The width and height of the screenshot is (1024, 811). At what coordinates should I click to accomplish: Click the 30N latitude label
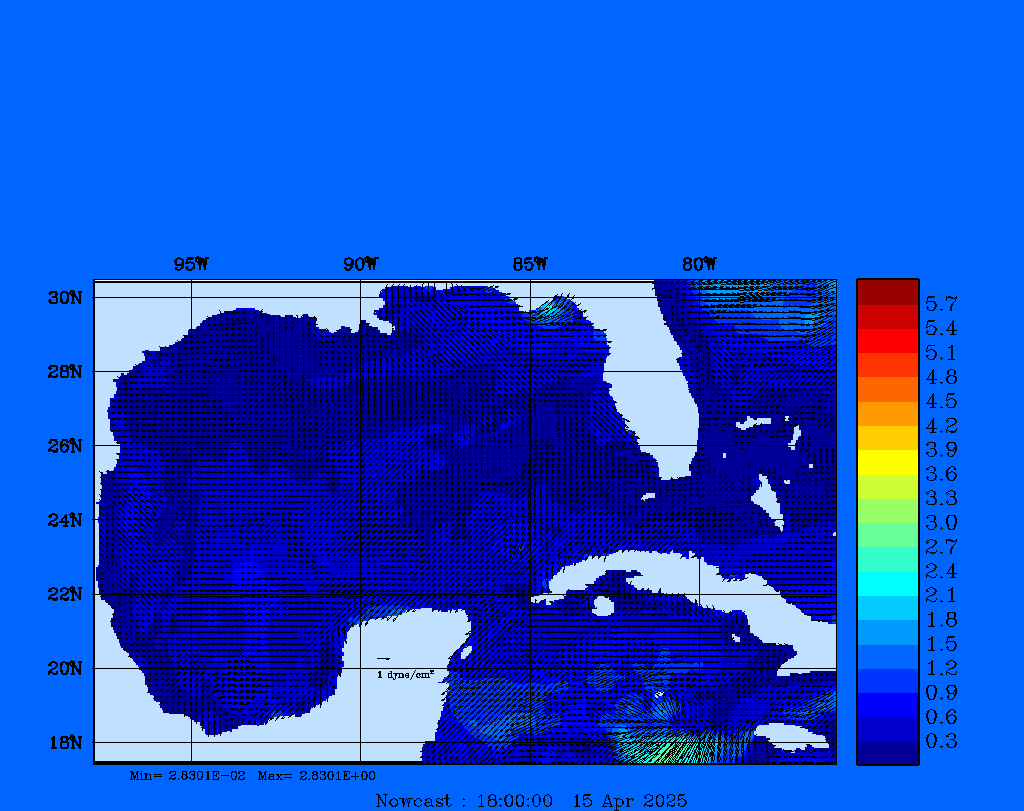63,298
